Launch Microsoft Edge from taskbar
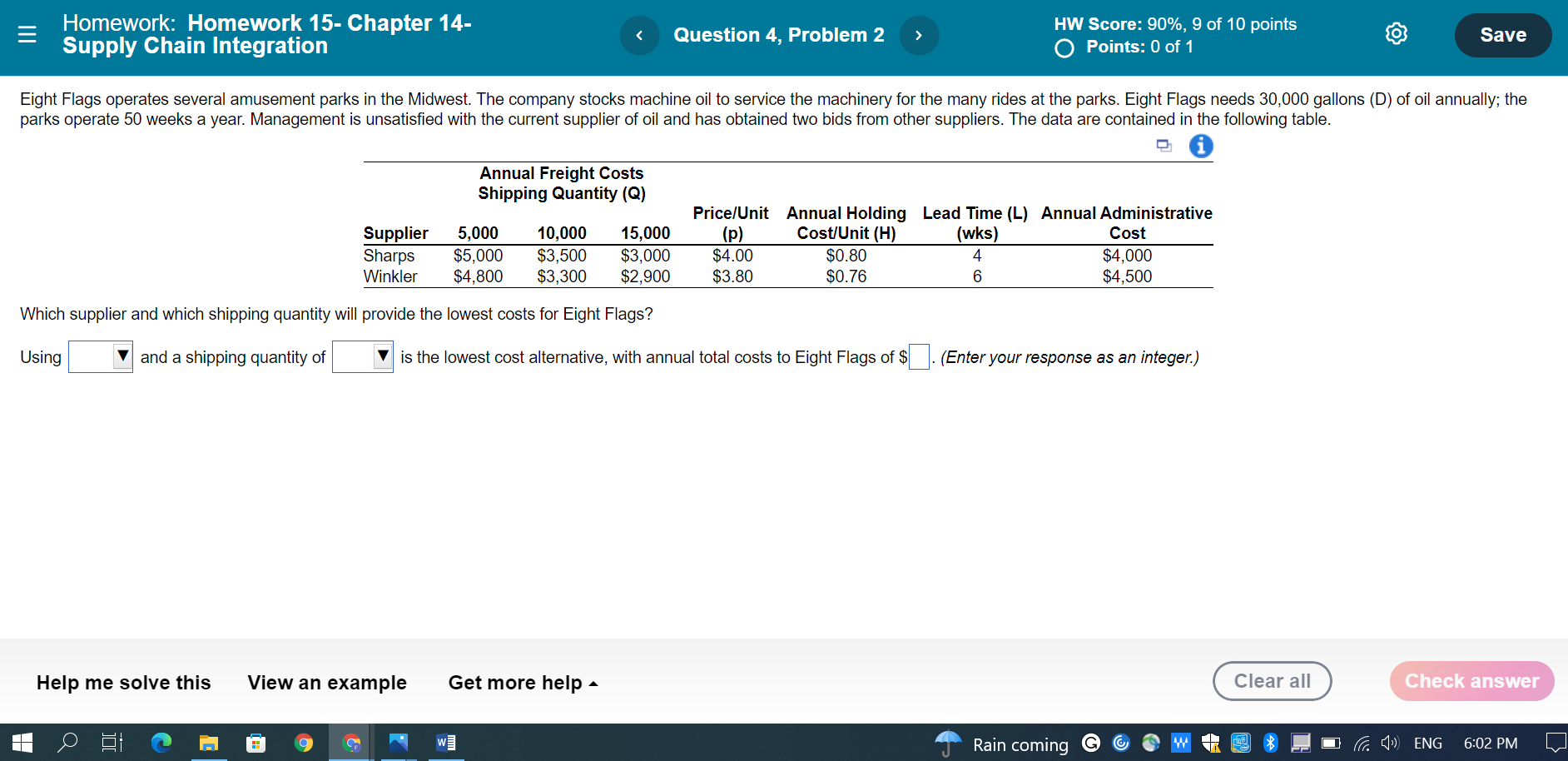The image size is (1568, 761). coord(161,742)
